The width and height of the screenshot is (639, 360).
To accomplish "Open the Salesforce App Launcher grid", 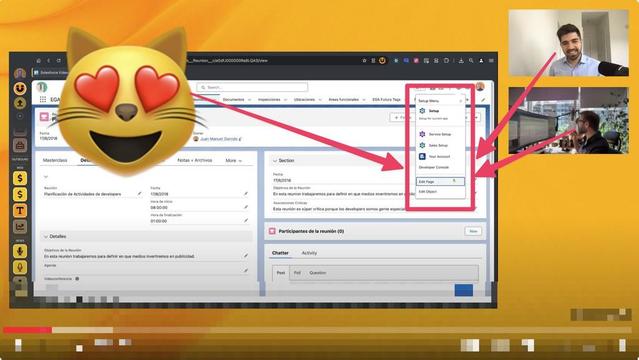I will click(x=43, y=99).
